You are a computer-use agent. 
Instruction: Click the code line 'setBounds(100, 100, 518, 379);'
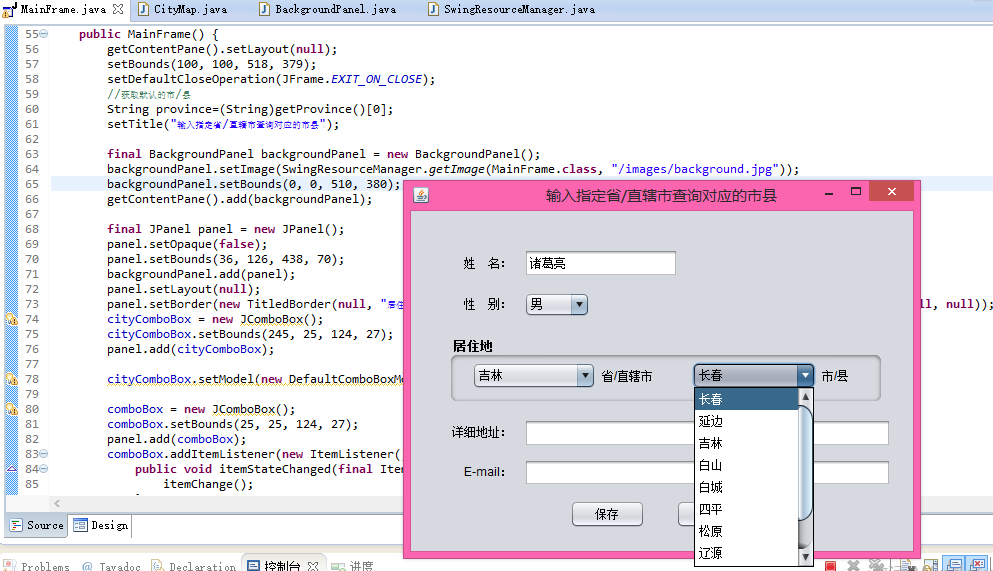point(212,64)
